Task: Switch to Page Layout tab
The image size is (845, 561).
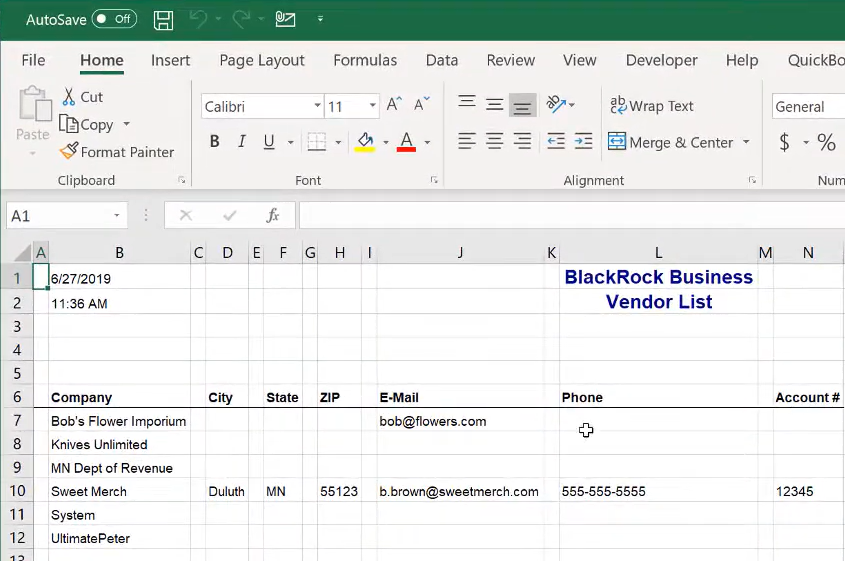Action: click(x=262, y=60)
